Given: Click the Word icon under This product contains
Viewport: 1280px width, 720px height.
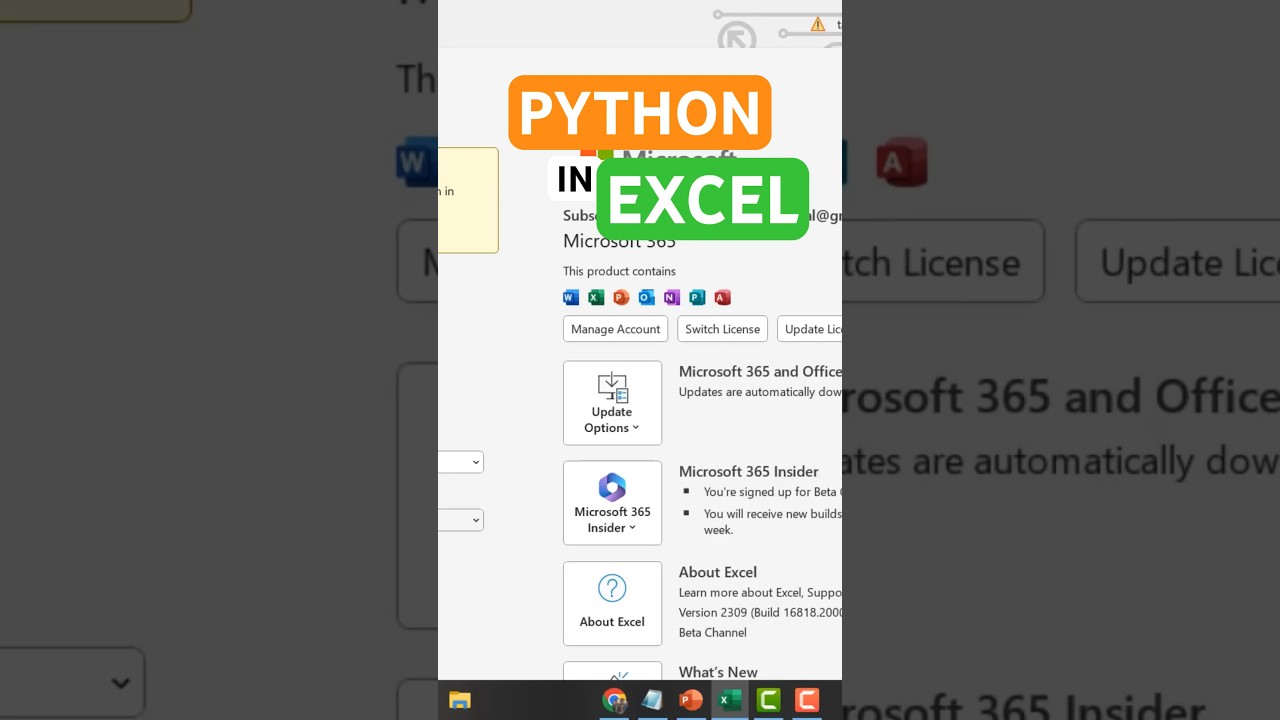Looking at the screenshot, I should [571, 297].
